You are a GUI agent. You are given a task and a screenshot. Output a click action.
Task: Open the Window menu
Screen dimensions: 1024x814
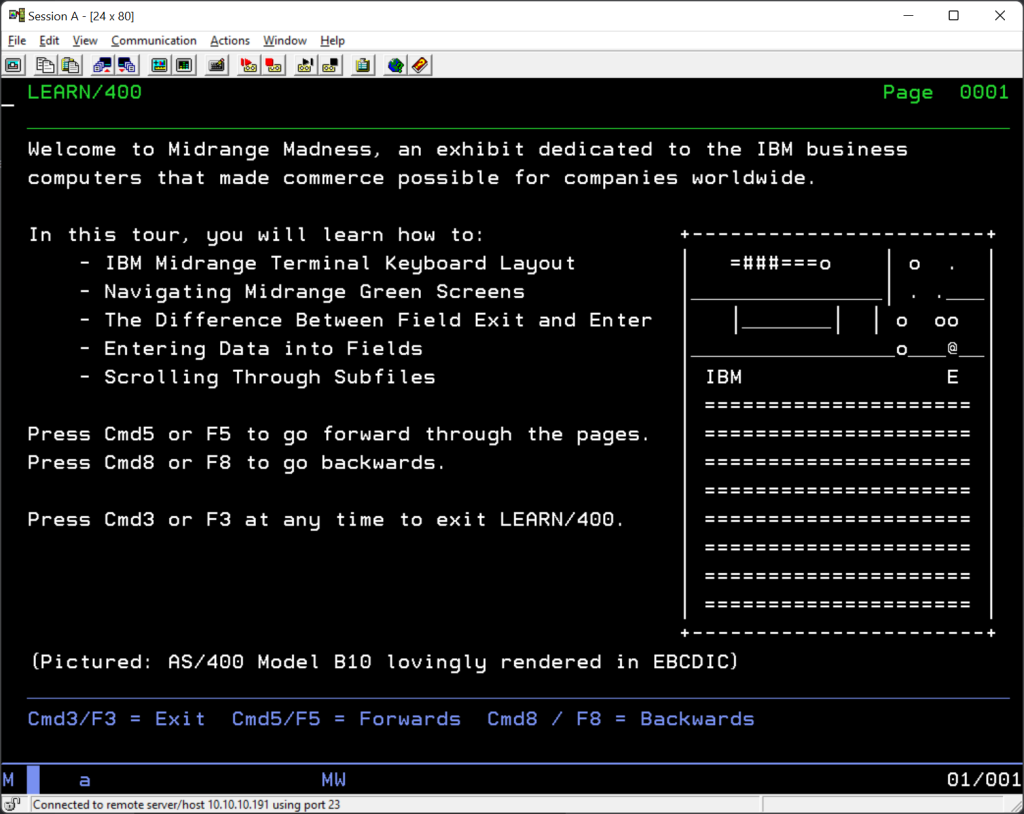[x=285, y=41]
